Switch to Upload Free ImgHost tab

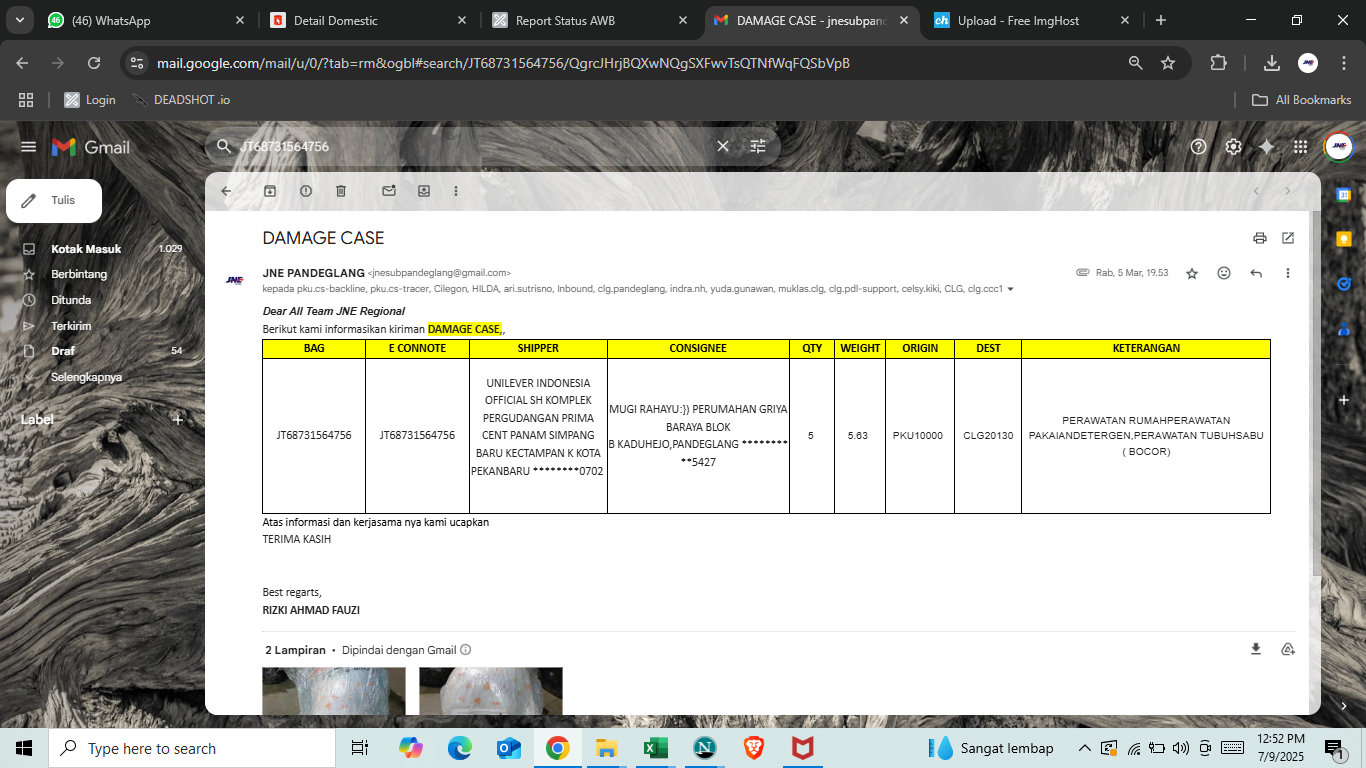tap(1032, 20)
